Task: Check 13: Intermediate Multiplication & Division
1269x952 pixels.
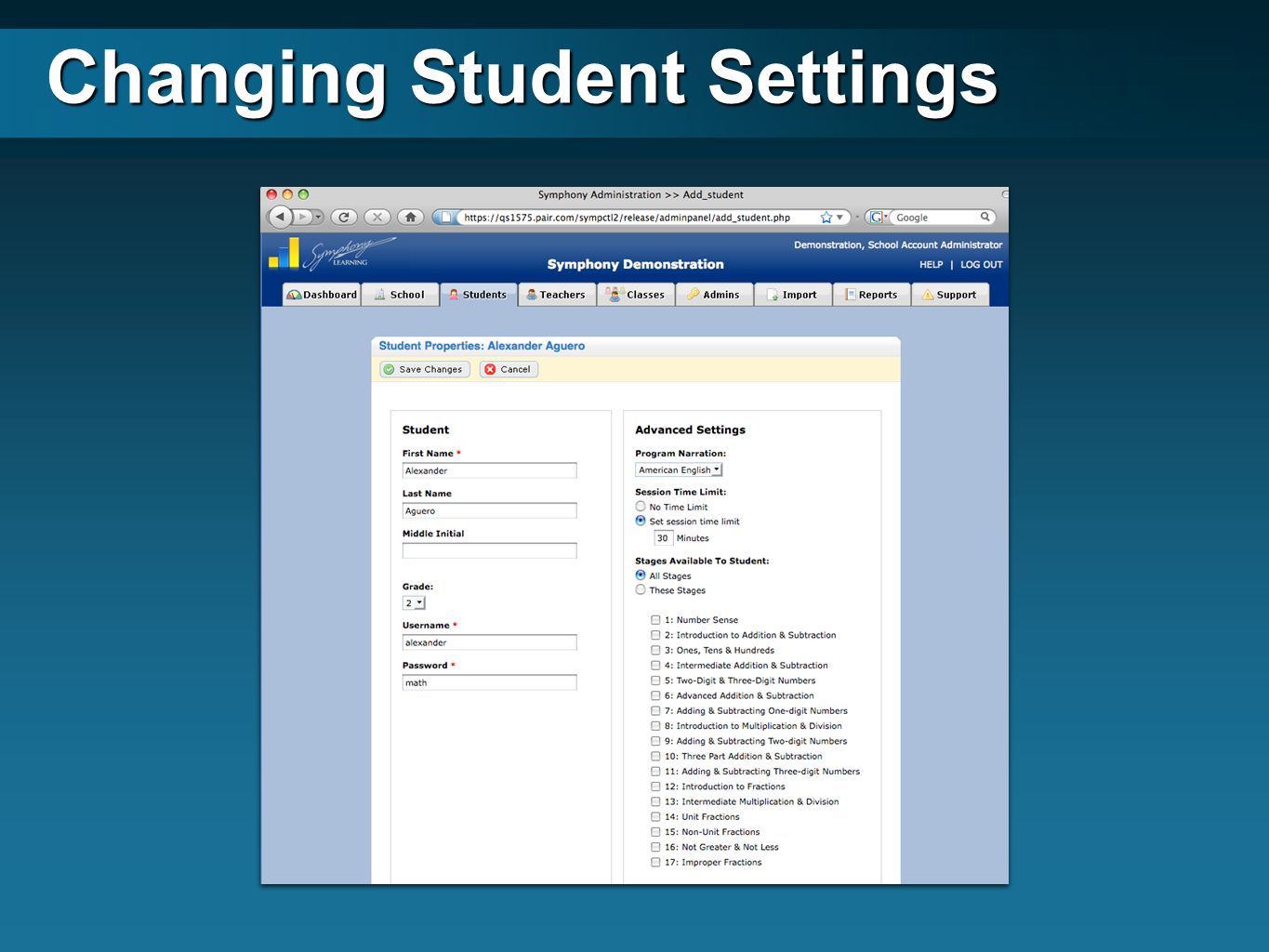Action: point(655,801)
